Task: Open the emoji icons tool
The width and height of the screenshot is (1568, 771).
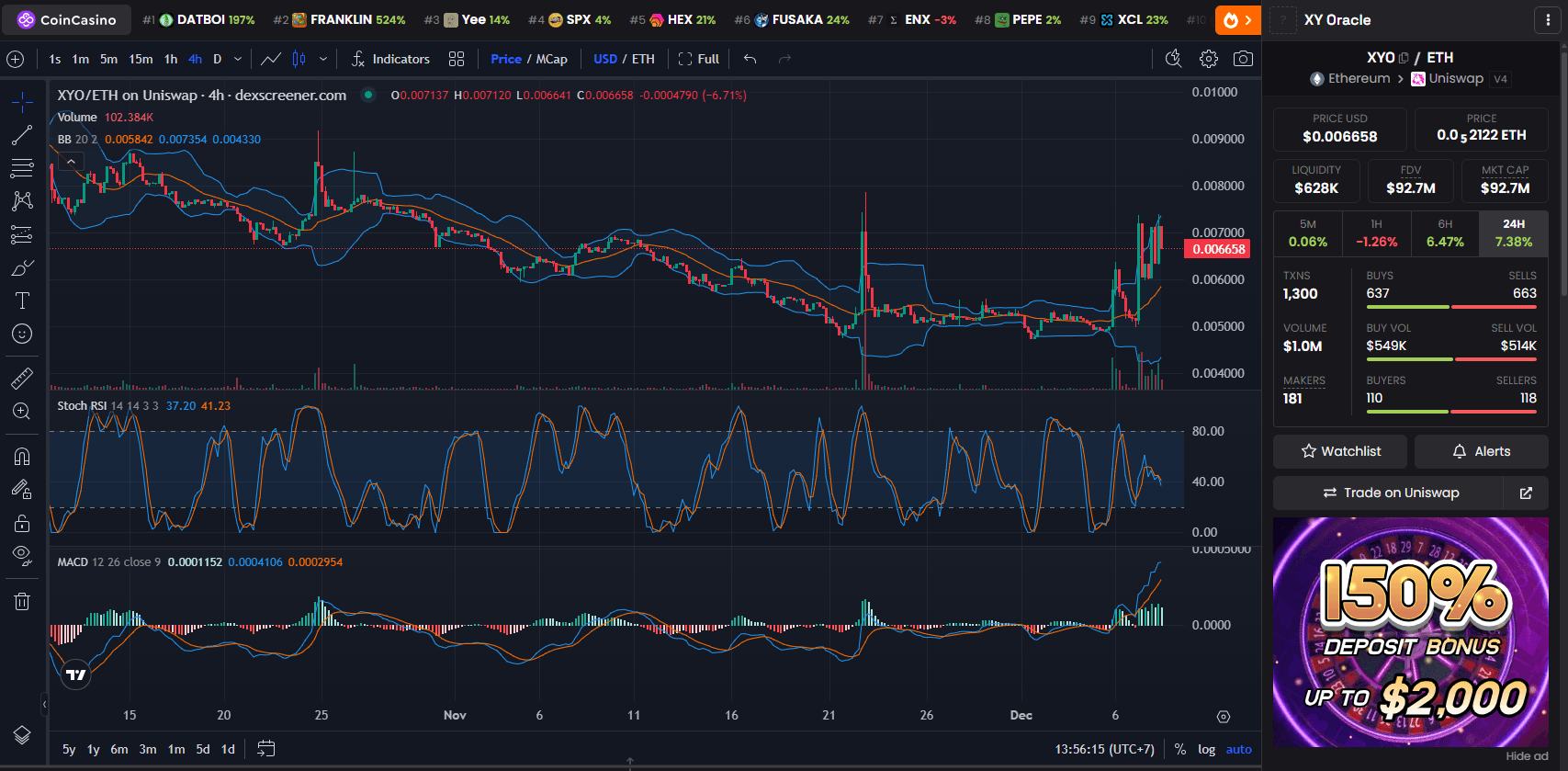Action: 22,334
